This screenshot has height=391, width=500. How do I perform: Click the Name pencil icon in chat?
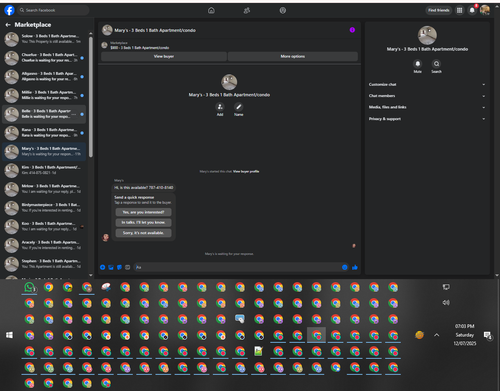click(x=238, y=107)
